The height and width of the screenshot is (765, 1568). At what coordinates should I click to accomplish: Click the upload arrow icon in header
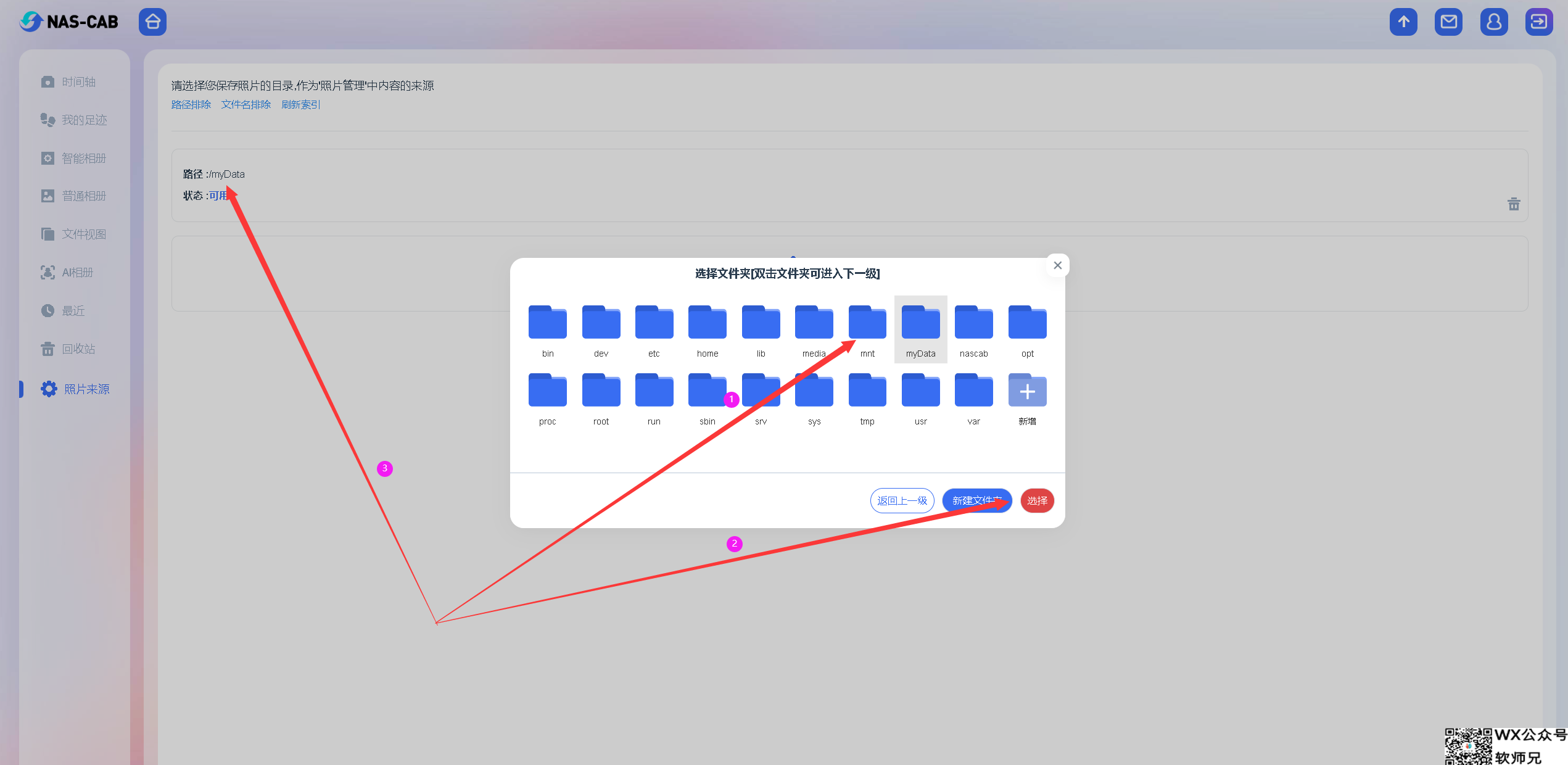tap(1403, 22)
